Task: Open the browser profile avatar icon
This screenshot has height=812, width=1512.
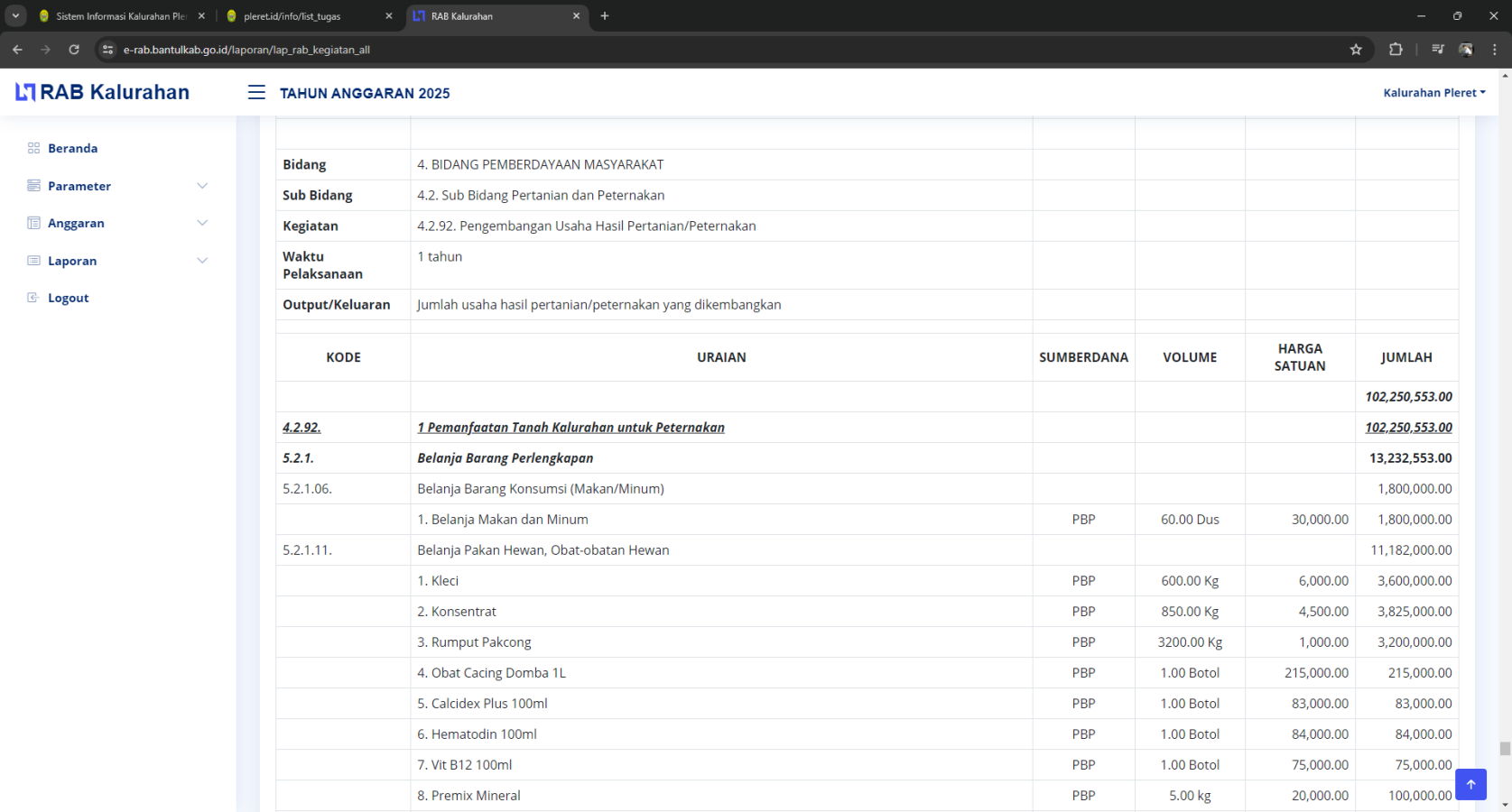Action: point(1466,50)
